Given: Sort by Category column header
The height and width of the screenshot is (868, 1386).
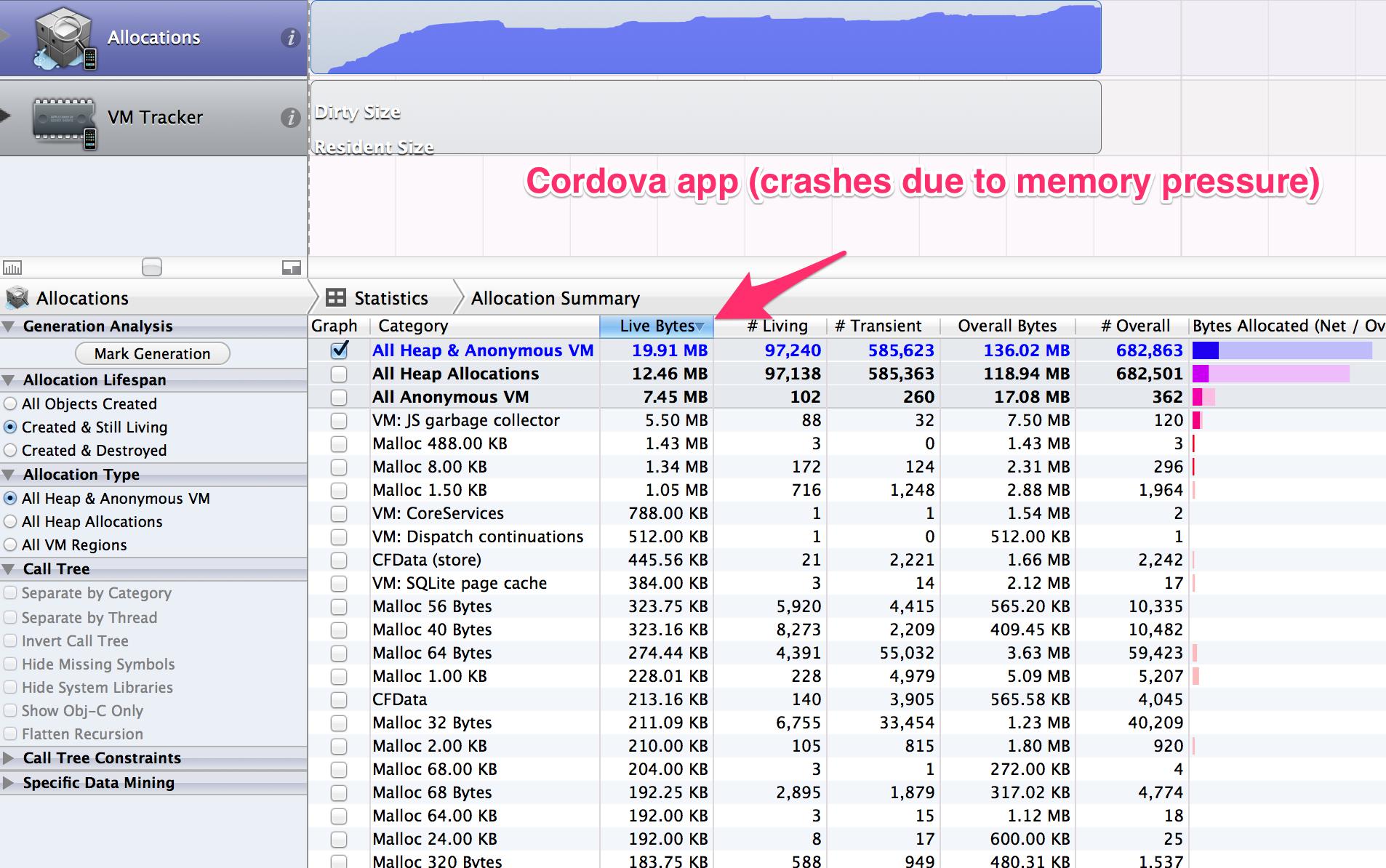Looking at the screenshot, I should [484, 326].
